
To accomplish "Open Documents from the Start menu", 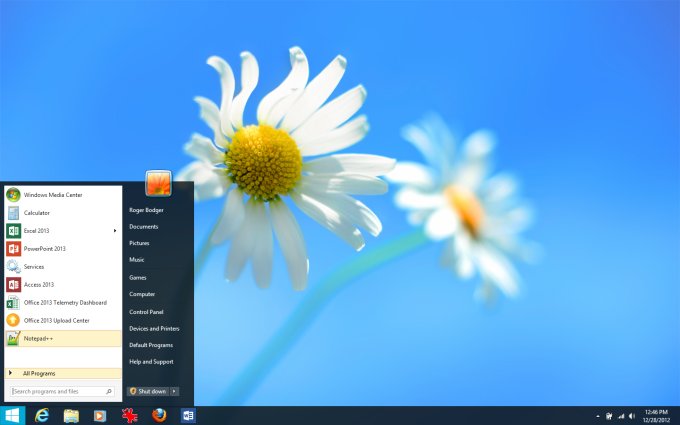I will point(144,227).
